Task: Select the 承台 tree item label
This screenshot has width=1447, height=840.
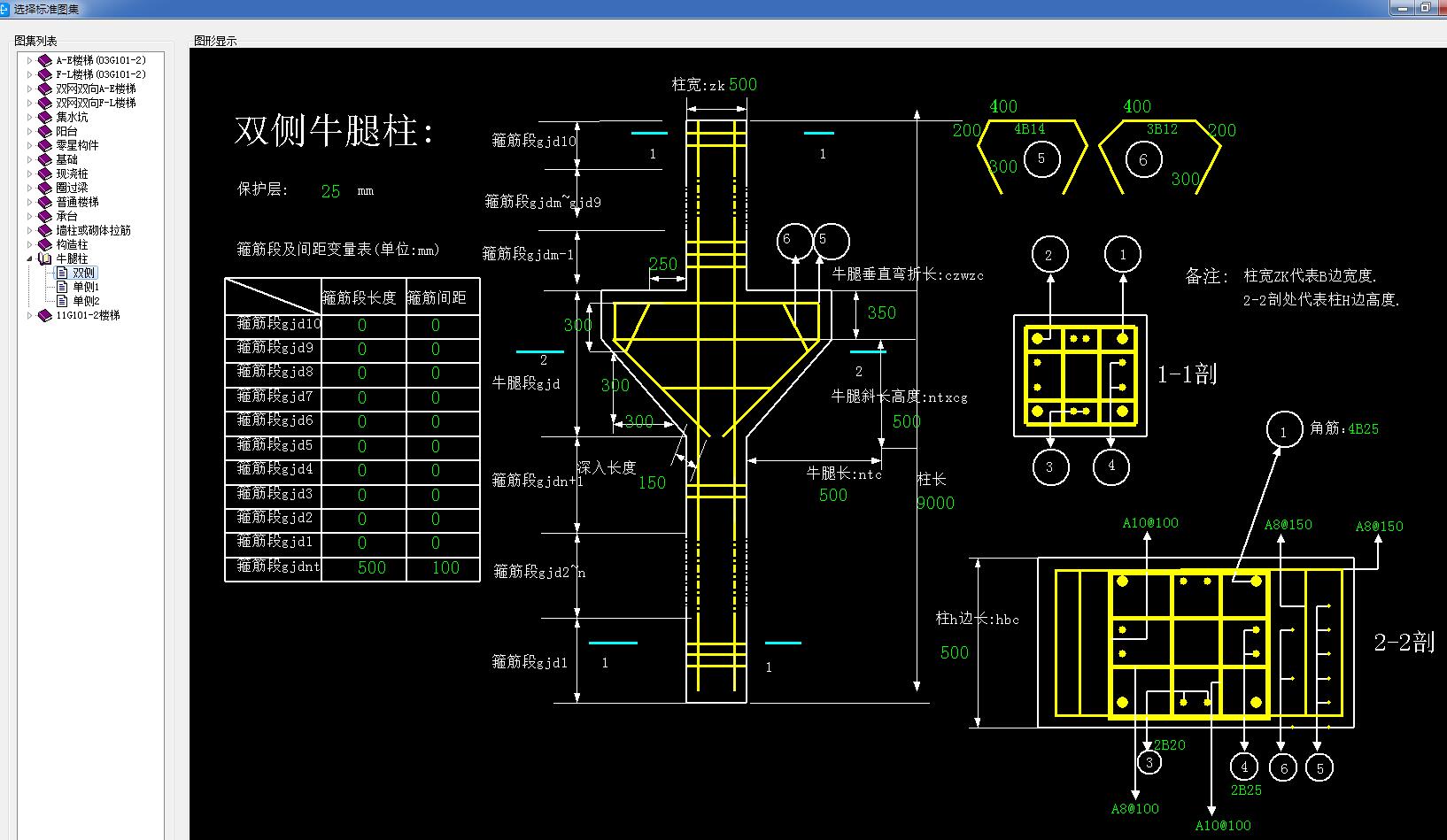Action: (66, 216)
